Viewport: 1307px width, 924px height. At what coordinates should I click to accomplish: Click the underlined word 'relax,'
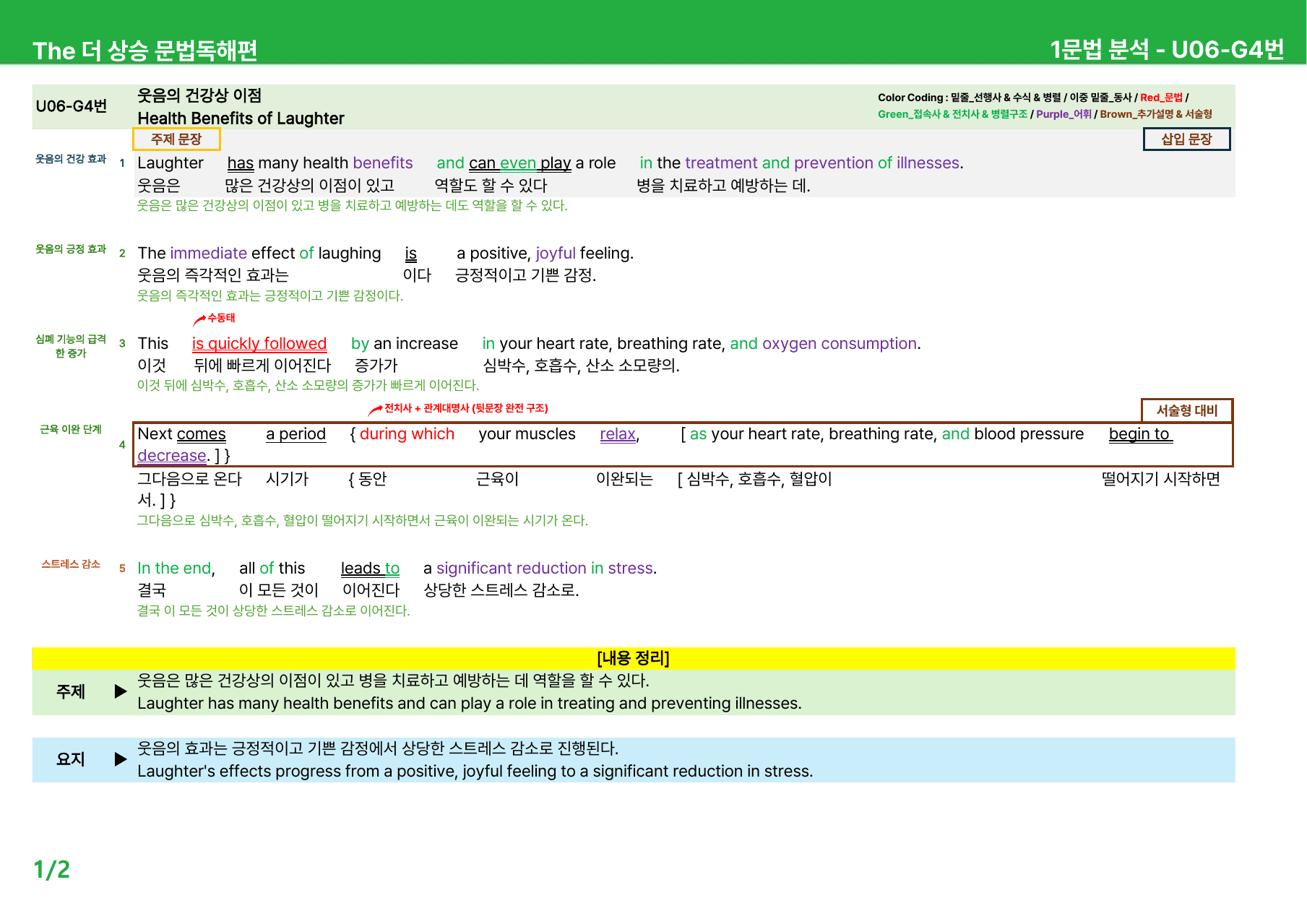click(619, 434)
